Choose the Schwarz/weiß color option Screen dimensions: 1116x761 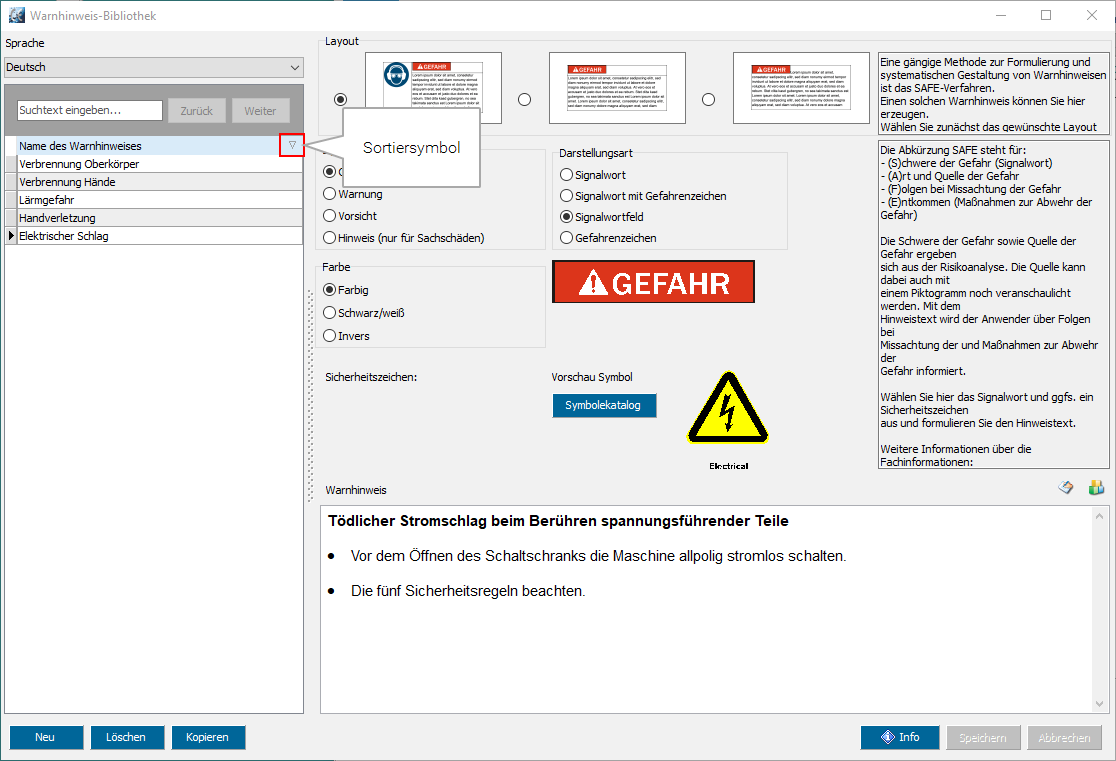click(330, 313)
